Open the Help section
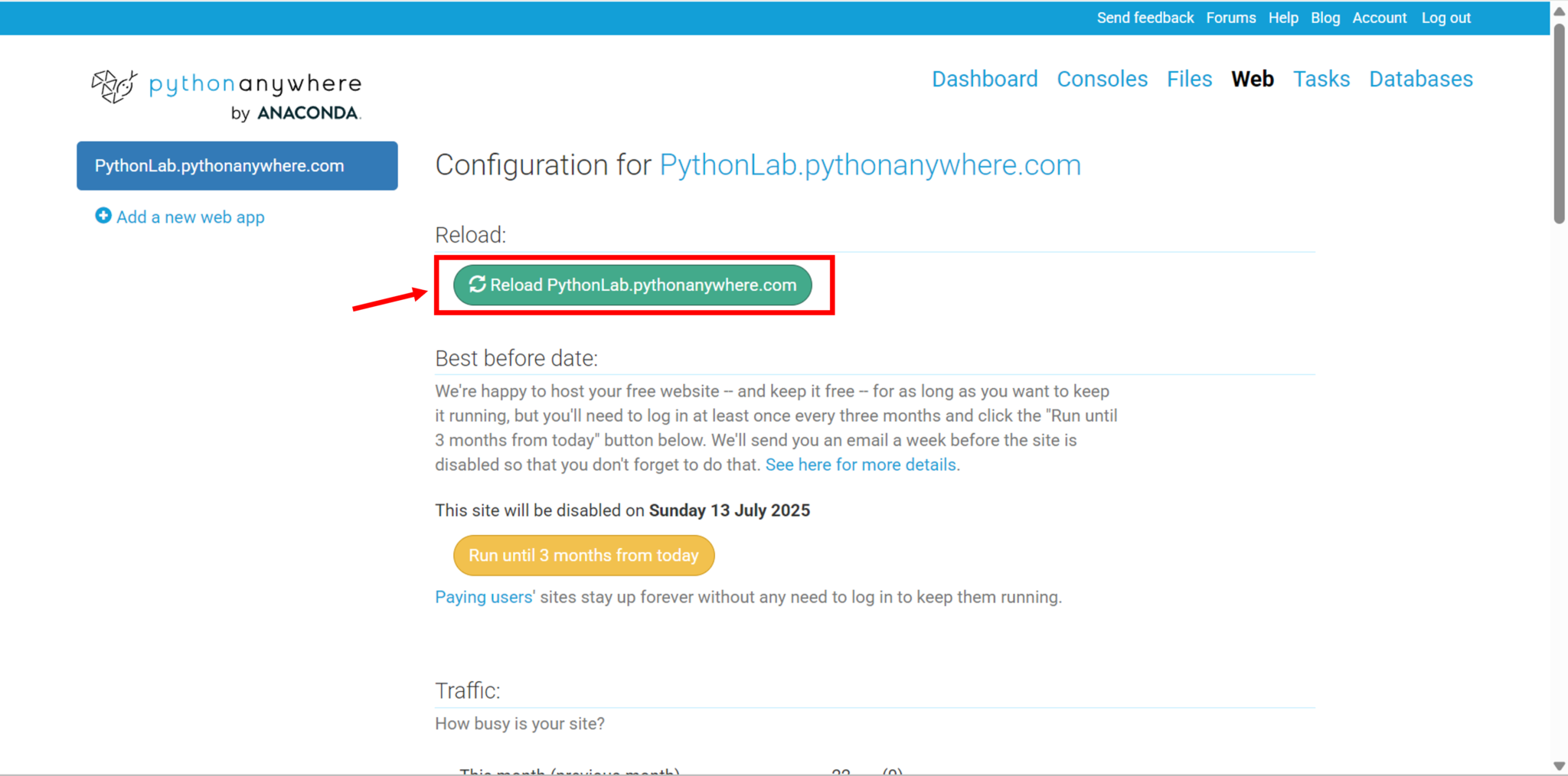Screen dimensions: 1568x776 click(1283, 18)
